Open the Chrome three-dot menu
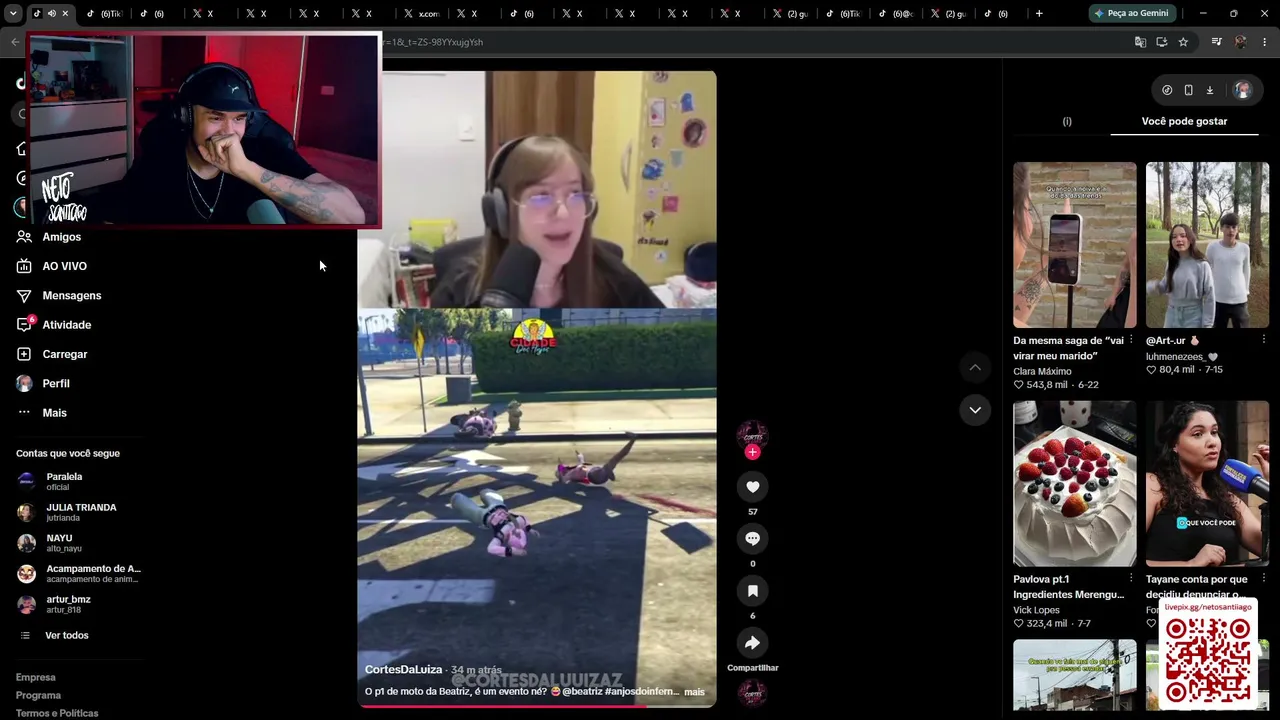 (x=1265, y=42)
